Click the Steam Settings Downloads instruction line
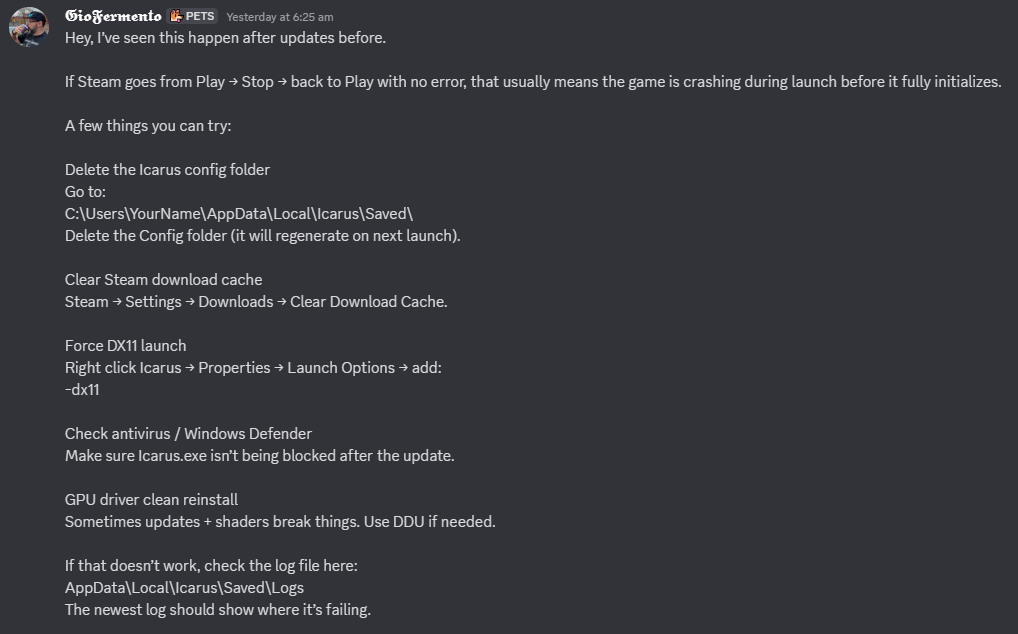 pos(256,302)
